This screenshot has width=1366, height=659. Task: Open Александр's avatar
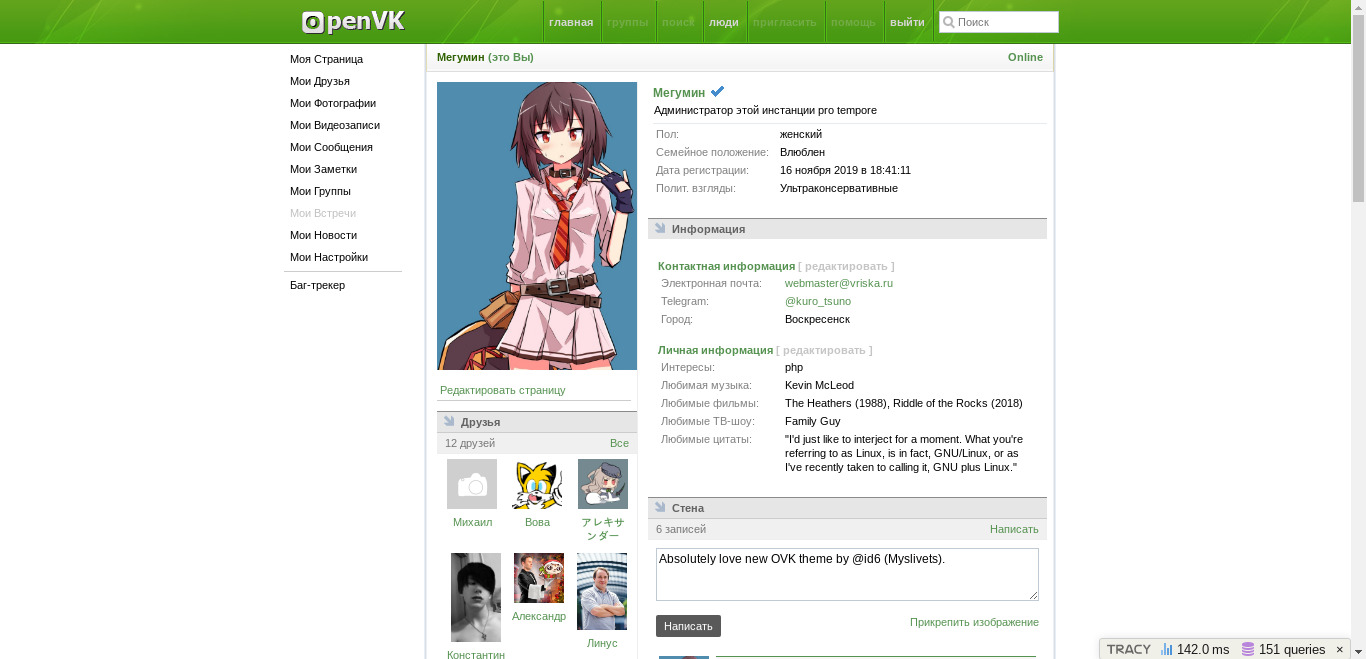click(539, 578)
